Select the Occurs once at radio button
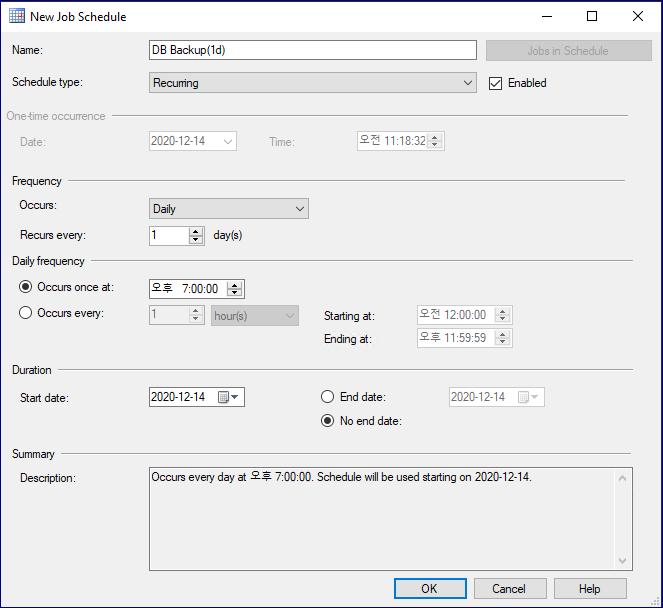 pyautogui.click(x=25, y=287)
